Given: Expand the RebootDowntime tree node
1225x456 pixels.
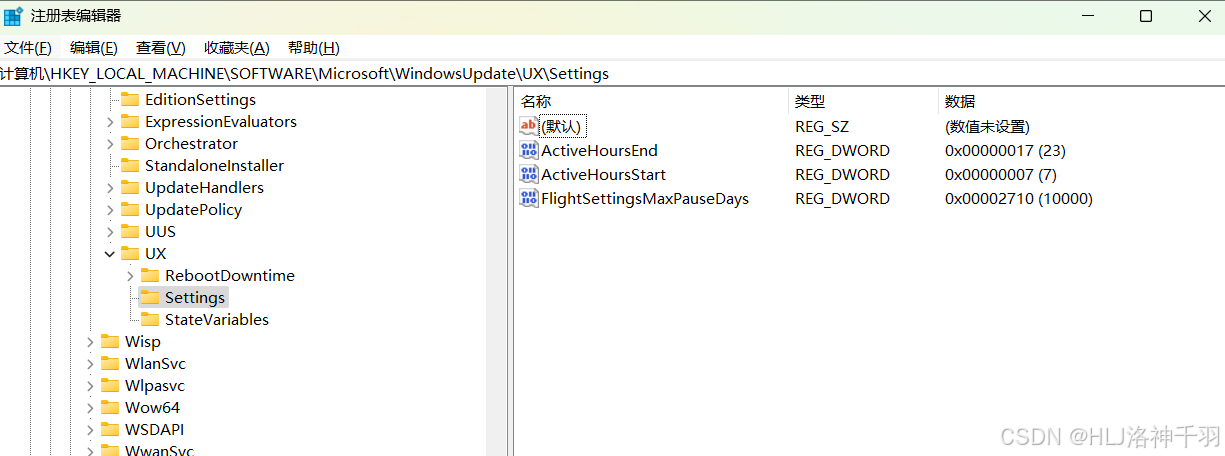Looking at the screenshot, I should click(x=130, y=276).
